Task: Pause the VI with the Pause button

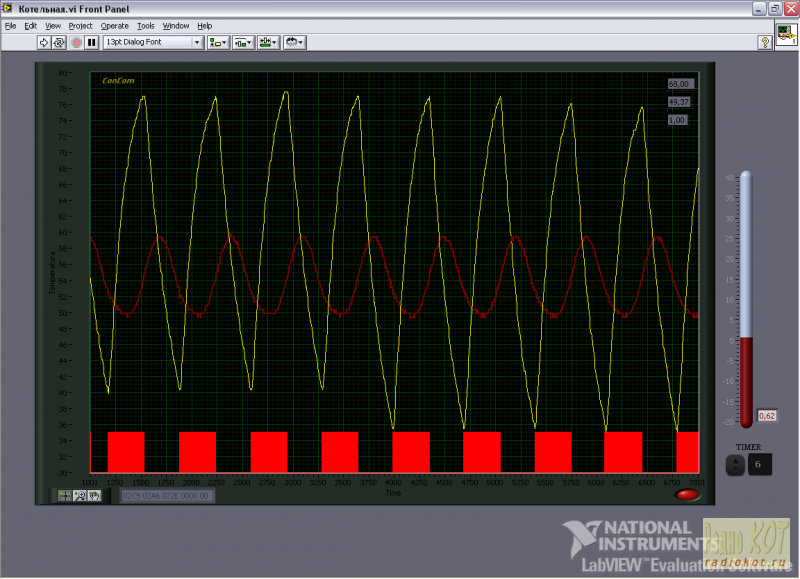Action: (x=92, y=42)
